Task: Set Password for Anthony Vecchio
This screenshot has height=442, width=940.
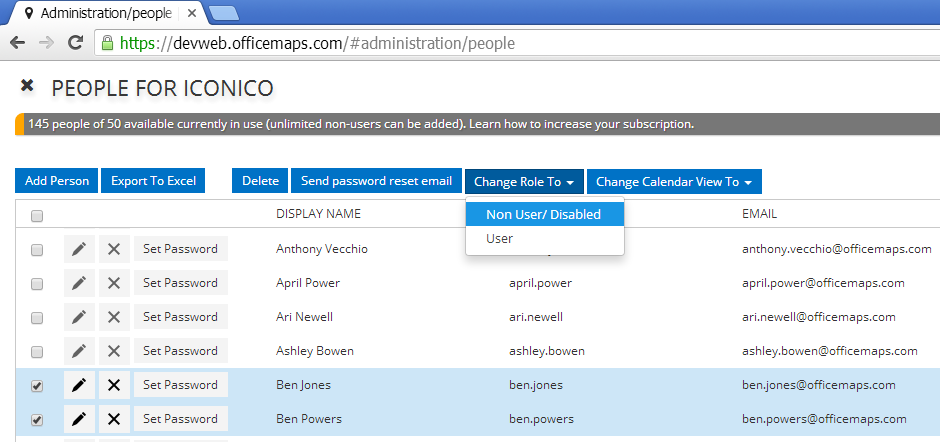Action: click(x=180, y=249)
